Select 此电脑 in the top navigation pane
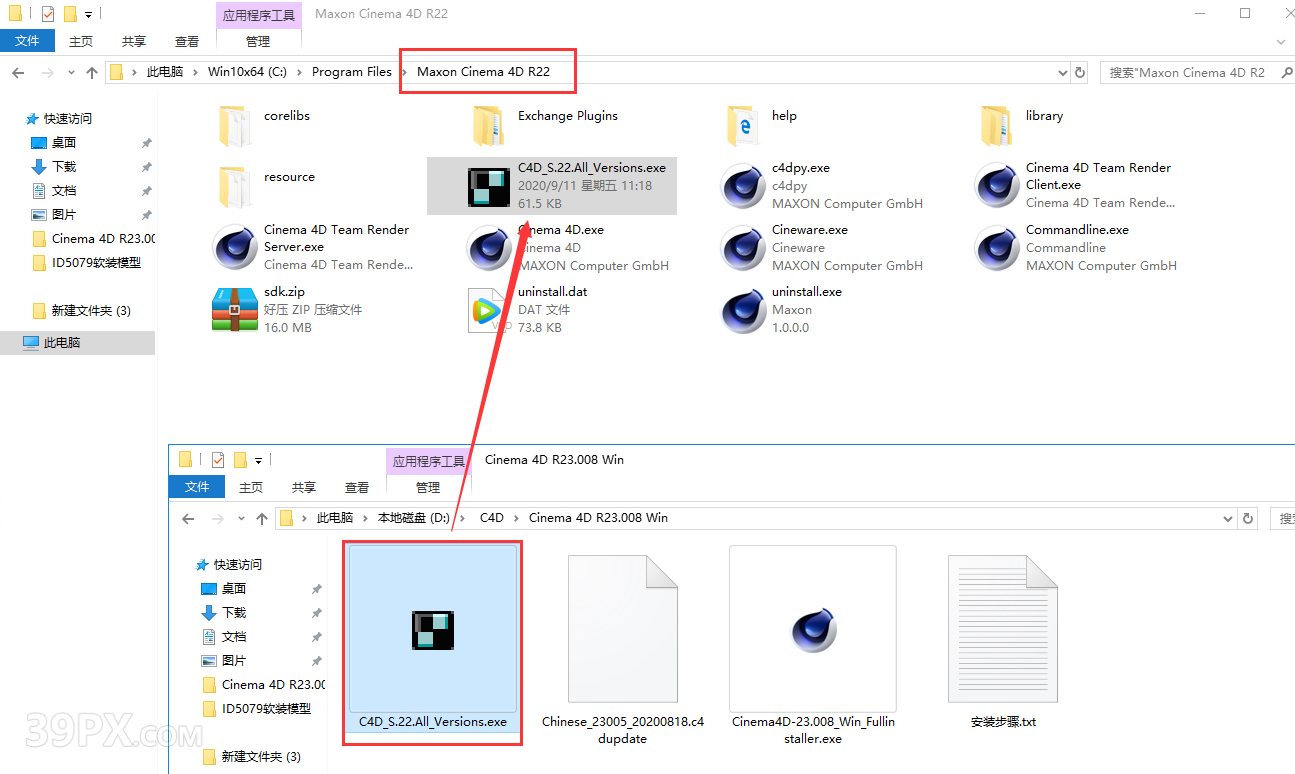 tap(62, 342)
